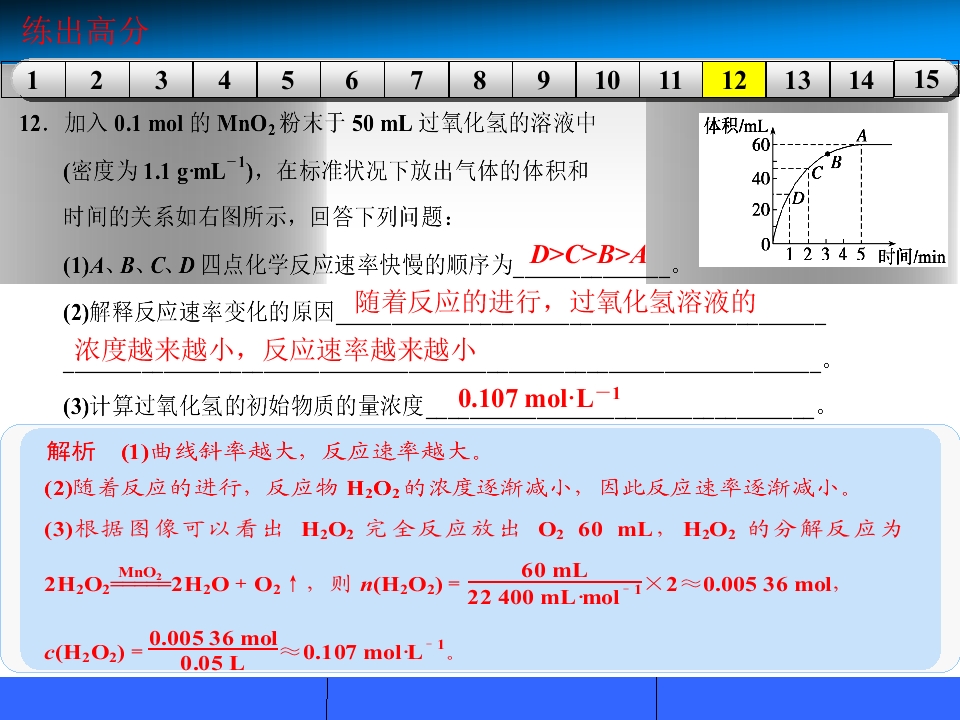Open question number 3
This screenshot has height=720, width=960.
coord(161,80)
